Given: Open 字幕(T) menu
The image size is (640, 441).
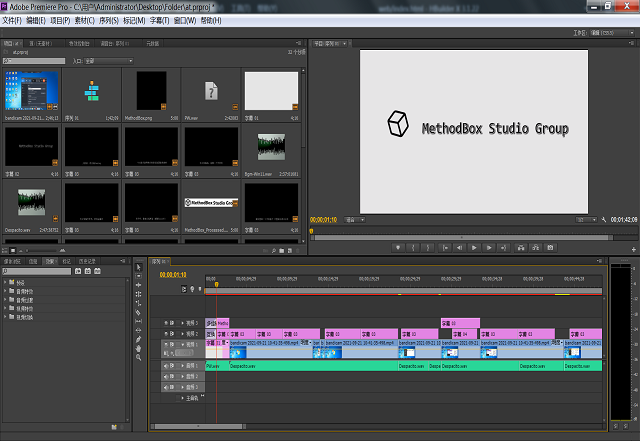Looking at the screenshot, I should click(159, 20).
